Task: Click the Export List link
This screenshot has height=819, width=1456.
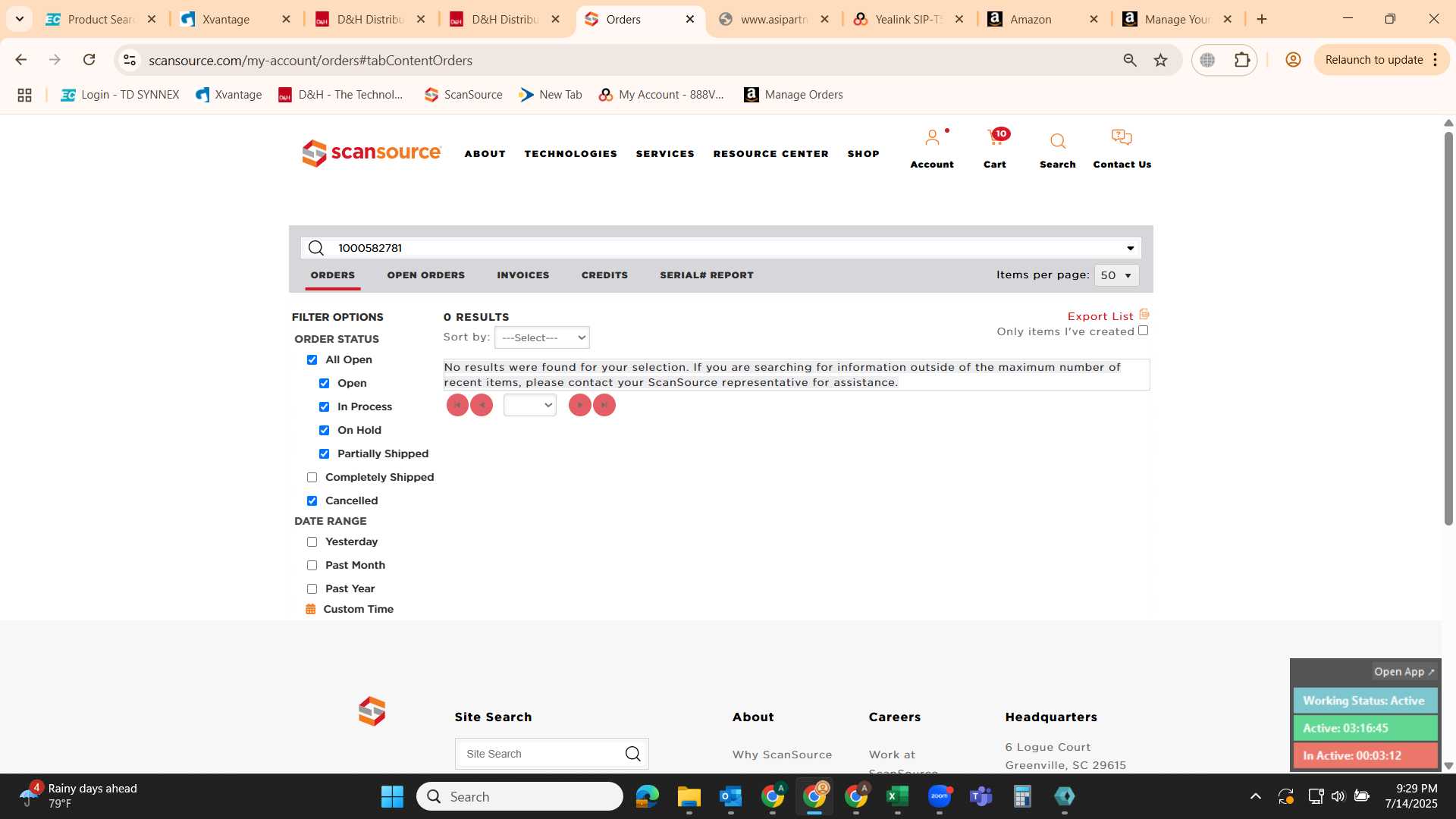Action: click(1100, 316)
